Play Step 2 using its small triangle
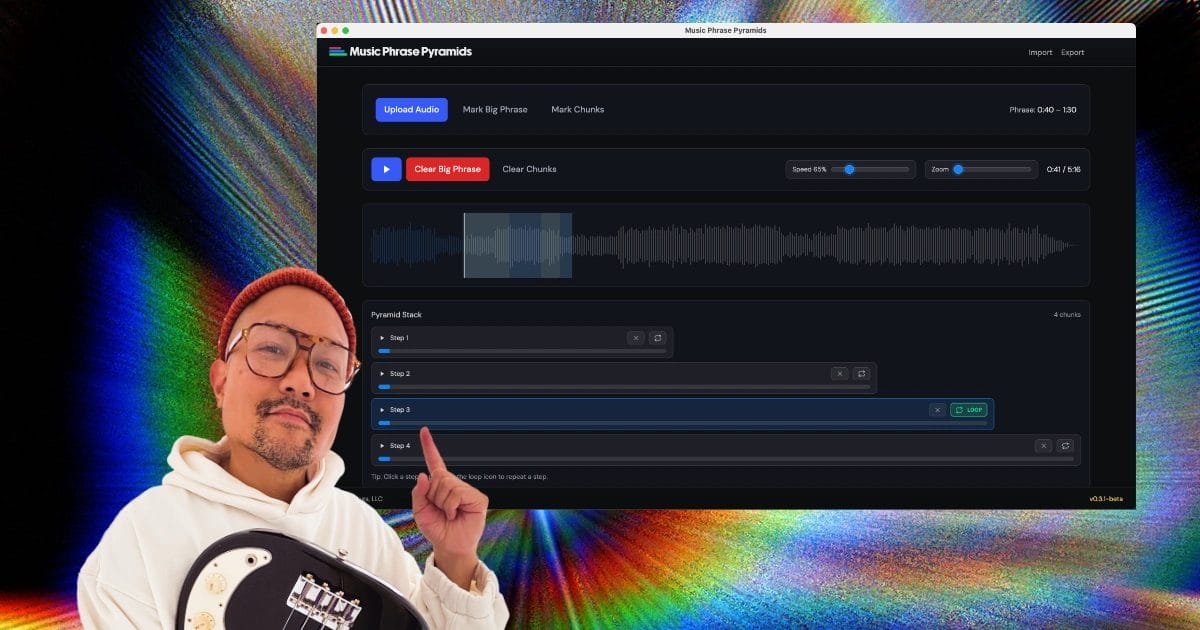This screenshot has width=1200, height=630. 382,374
